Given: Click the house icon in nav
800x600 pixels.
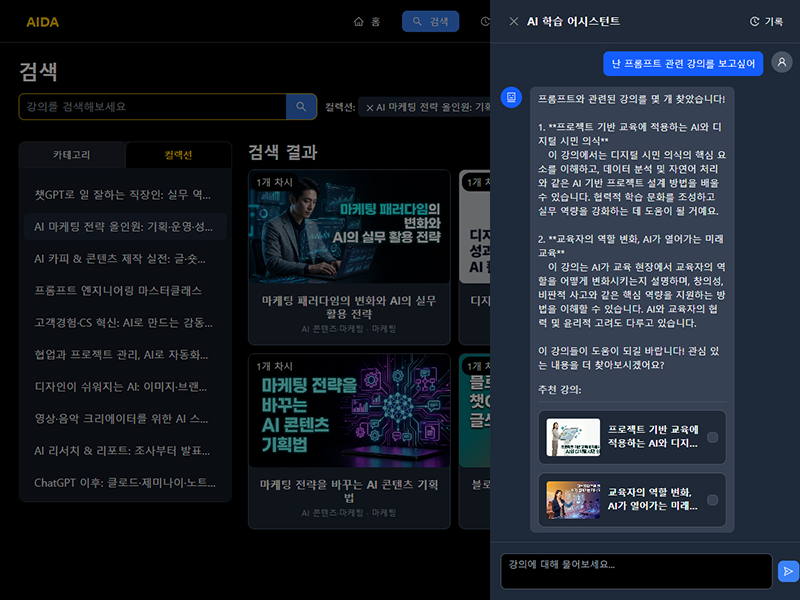Looking at the screenshot, I should (359, 21).
